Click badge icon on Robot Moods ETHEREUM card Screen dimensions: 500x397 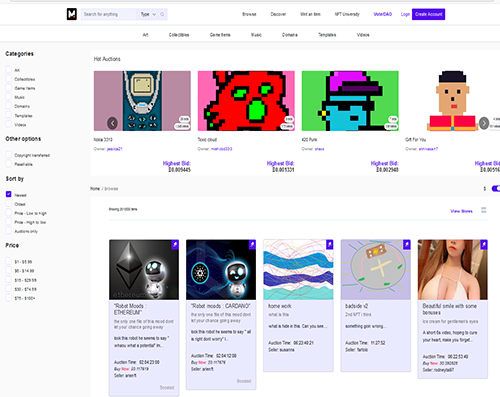pos(175,245)
